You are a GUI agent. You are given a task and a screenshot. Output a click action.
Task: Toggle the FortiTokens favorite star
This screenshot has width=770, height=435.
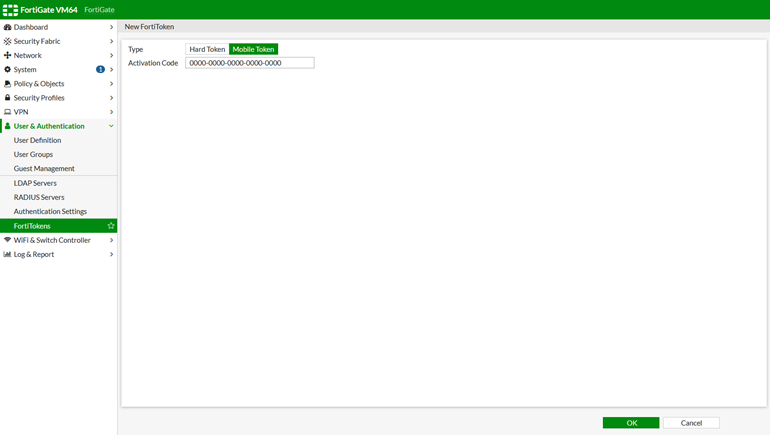(x=111, y=226)
